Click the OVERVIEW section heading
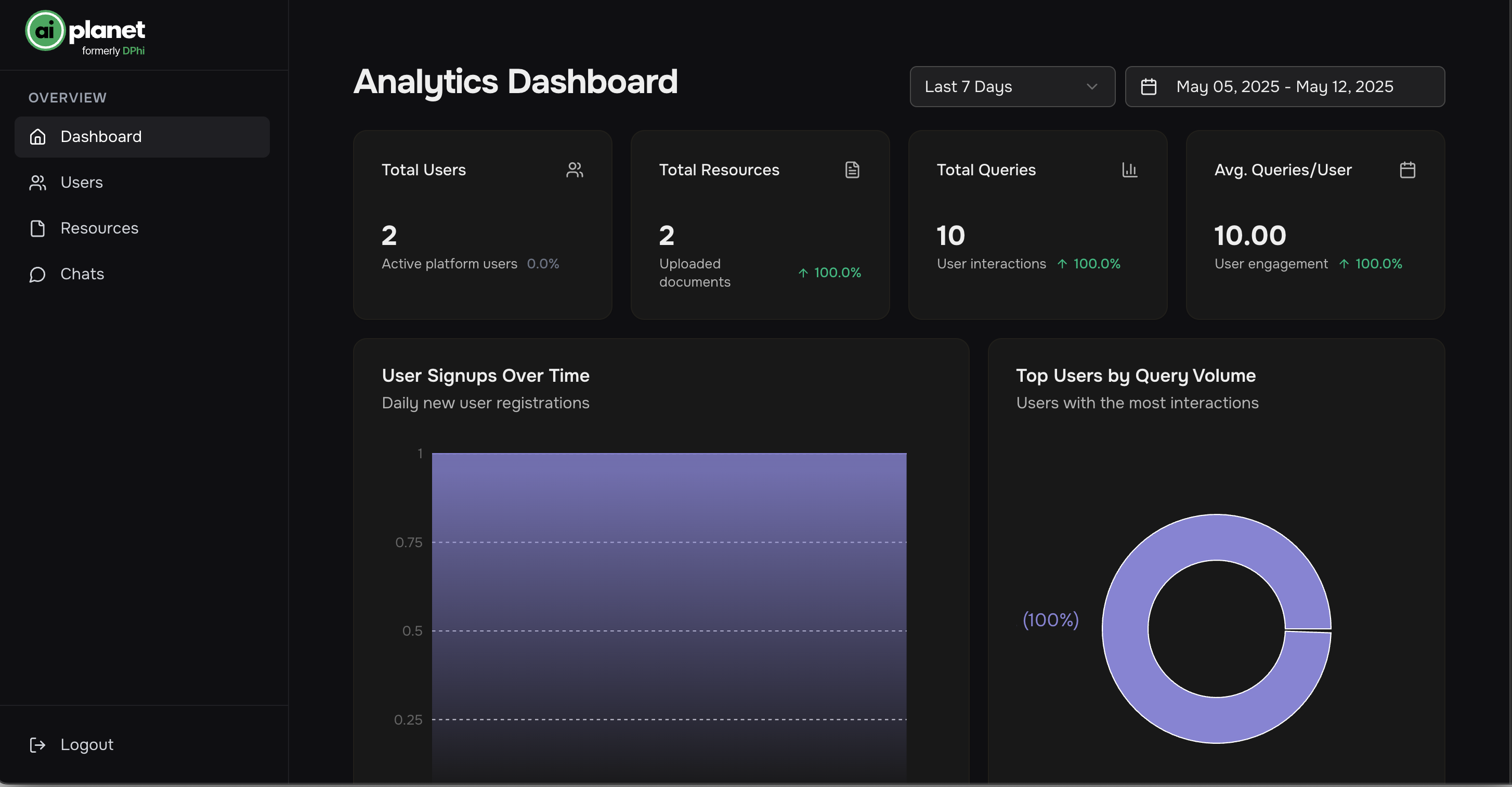The width and height of the screenshot is (1512, 787). click(x=68, y=97)
